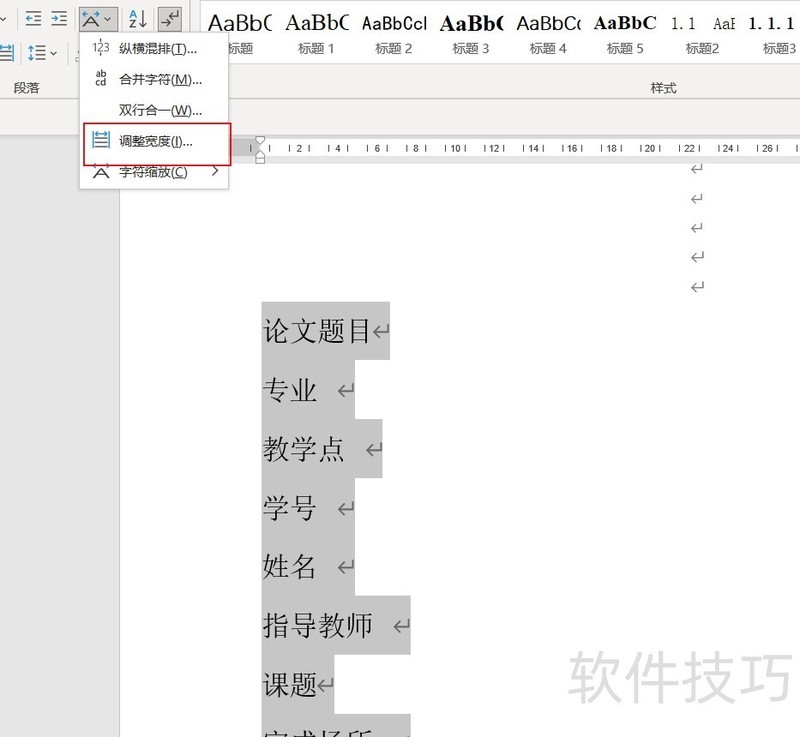Click the increase indent icon
This screenshot has width=800, height=737.
tap(59, 19)
